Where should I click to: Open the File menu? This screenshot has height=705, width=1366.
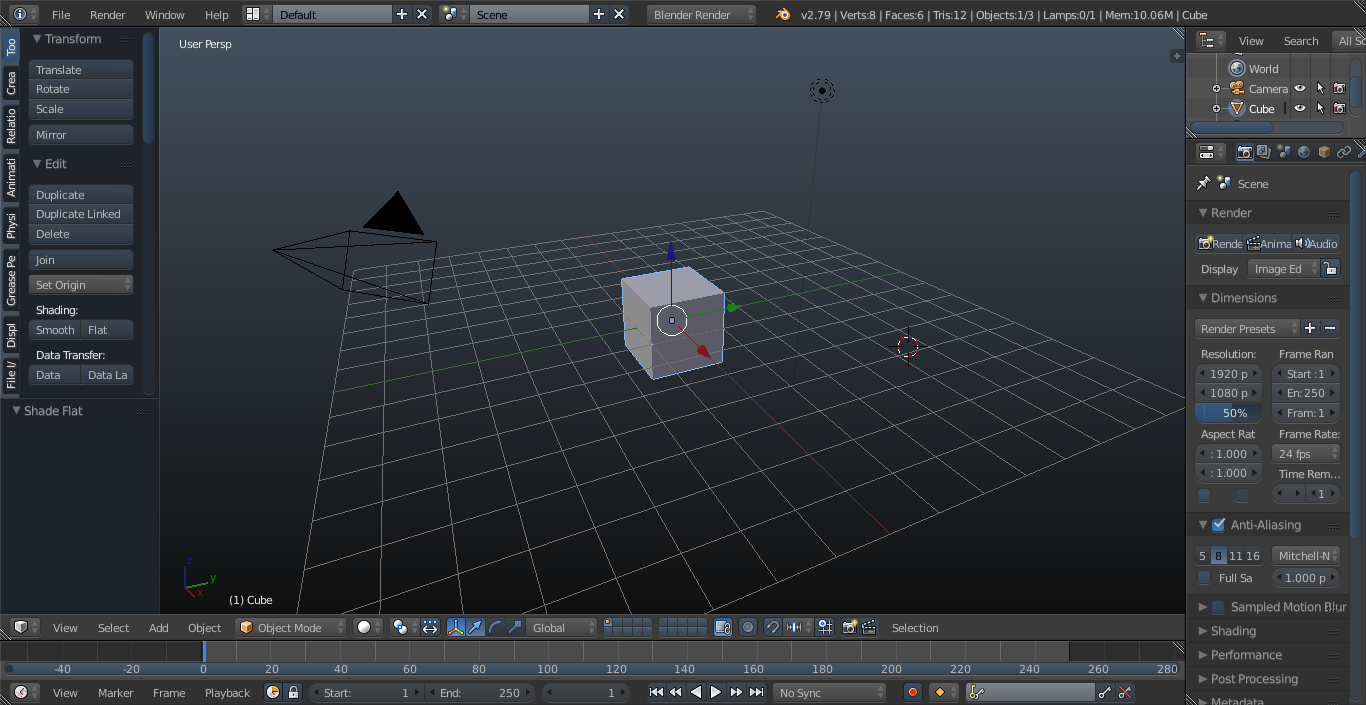pyautogui.click(x=61, y=14)
